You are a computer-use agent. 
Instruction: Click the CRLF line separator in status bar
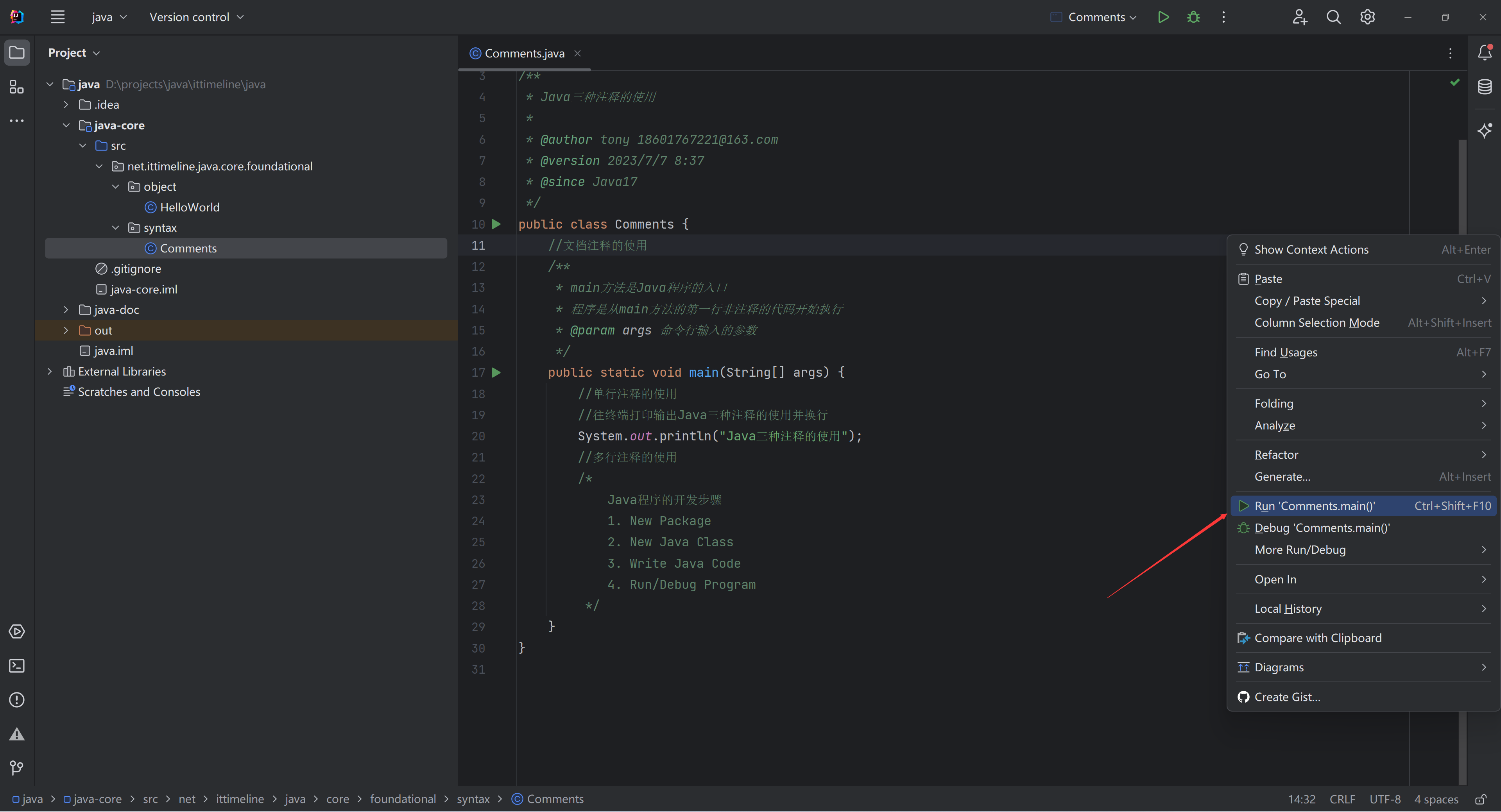(x=1342, y=799)
